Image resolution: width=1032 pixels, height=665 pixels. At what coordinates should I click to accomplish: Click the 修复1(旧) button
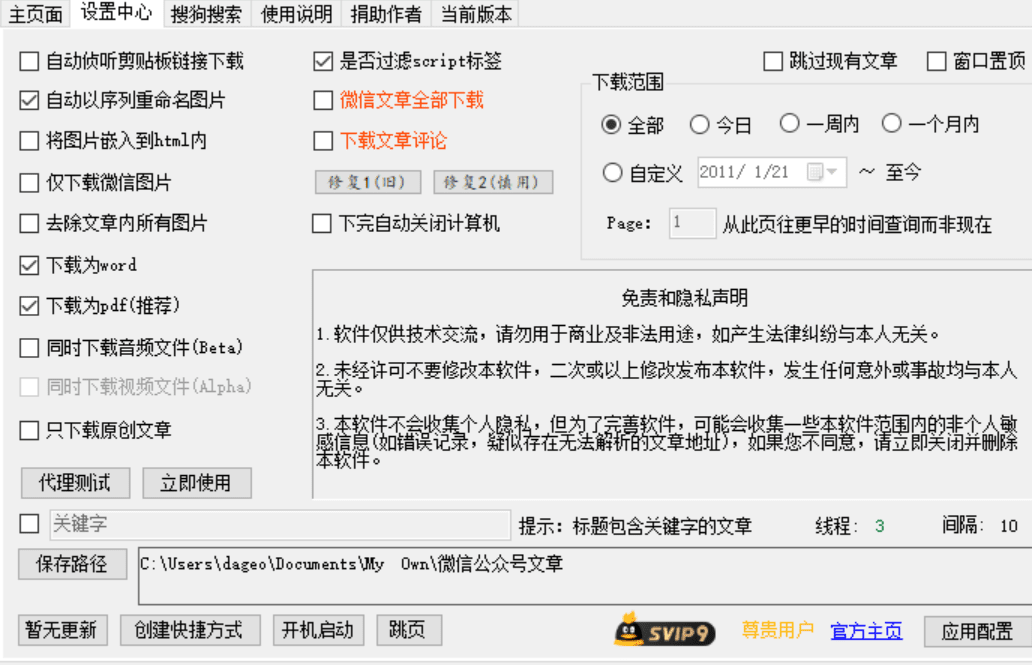coord(368,182)
